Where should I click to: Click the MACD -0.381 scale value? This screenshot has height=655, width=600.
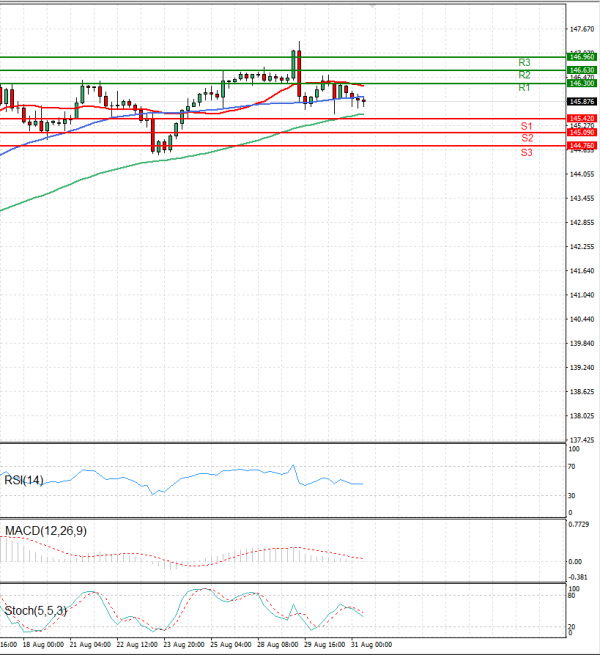tap(578, 577)
